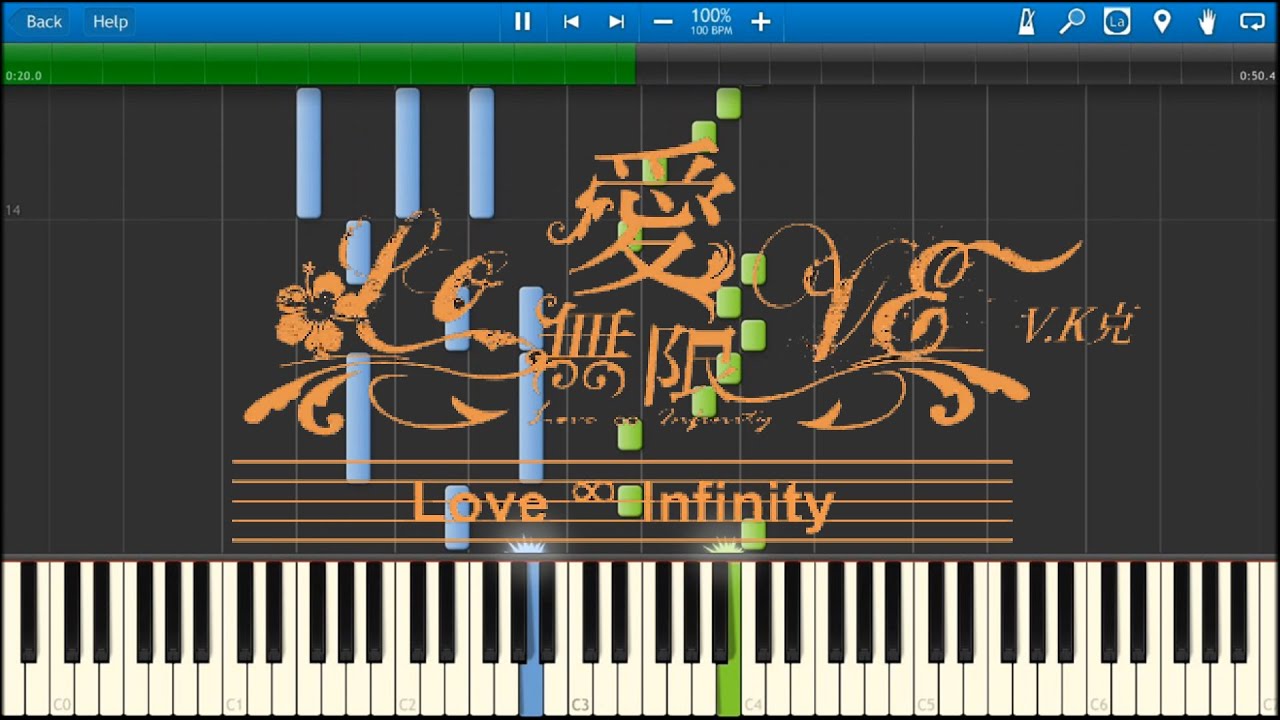The height and width of the screenshot is (720, 1280).
Task: Click the Back button
Action: (44, 21)
